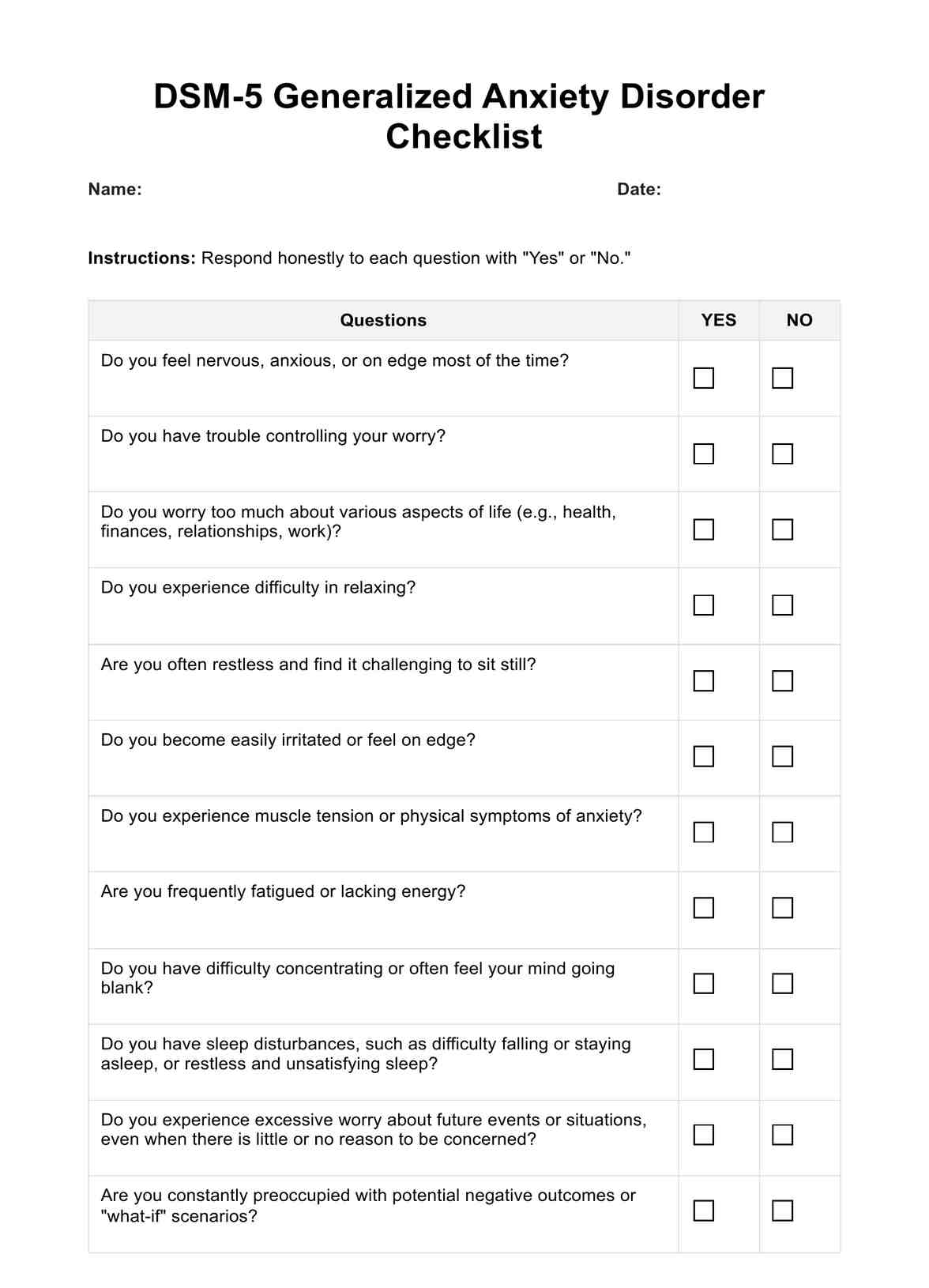Check NO for feeling nervous or anxious
Screen dimensions: 929x1288
(x=782, y=378)
